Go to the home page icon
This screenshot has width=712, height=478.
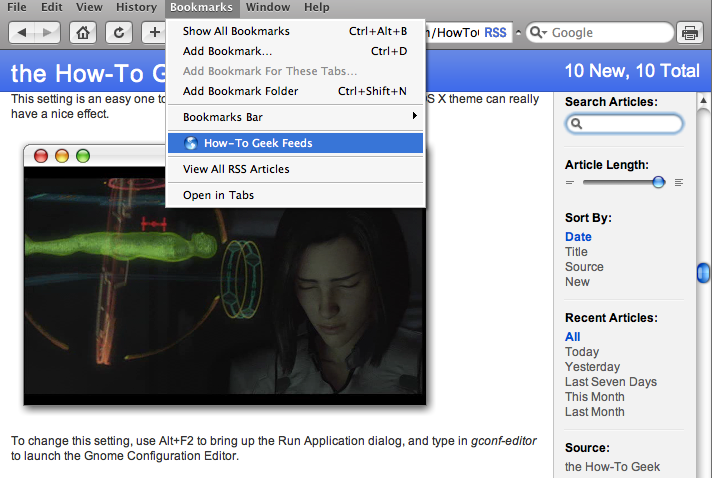[x=83, y=32]
